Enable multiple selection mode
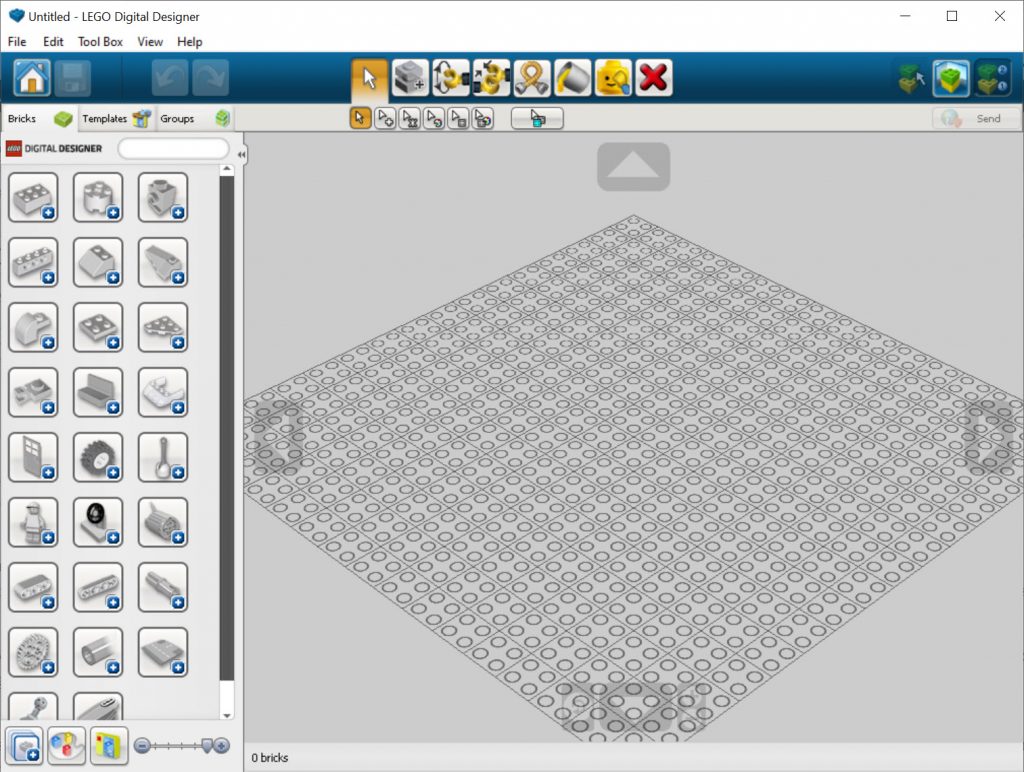This screenshot has height=772, width=1024. point(385,118)
